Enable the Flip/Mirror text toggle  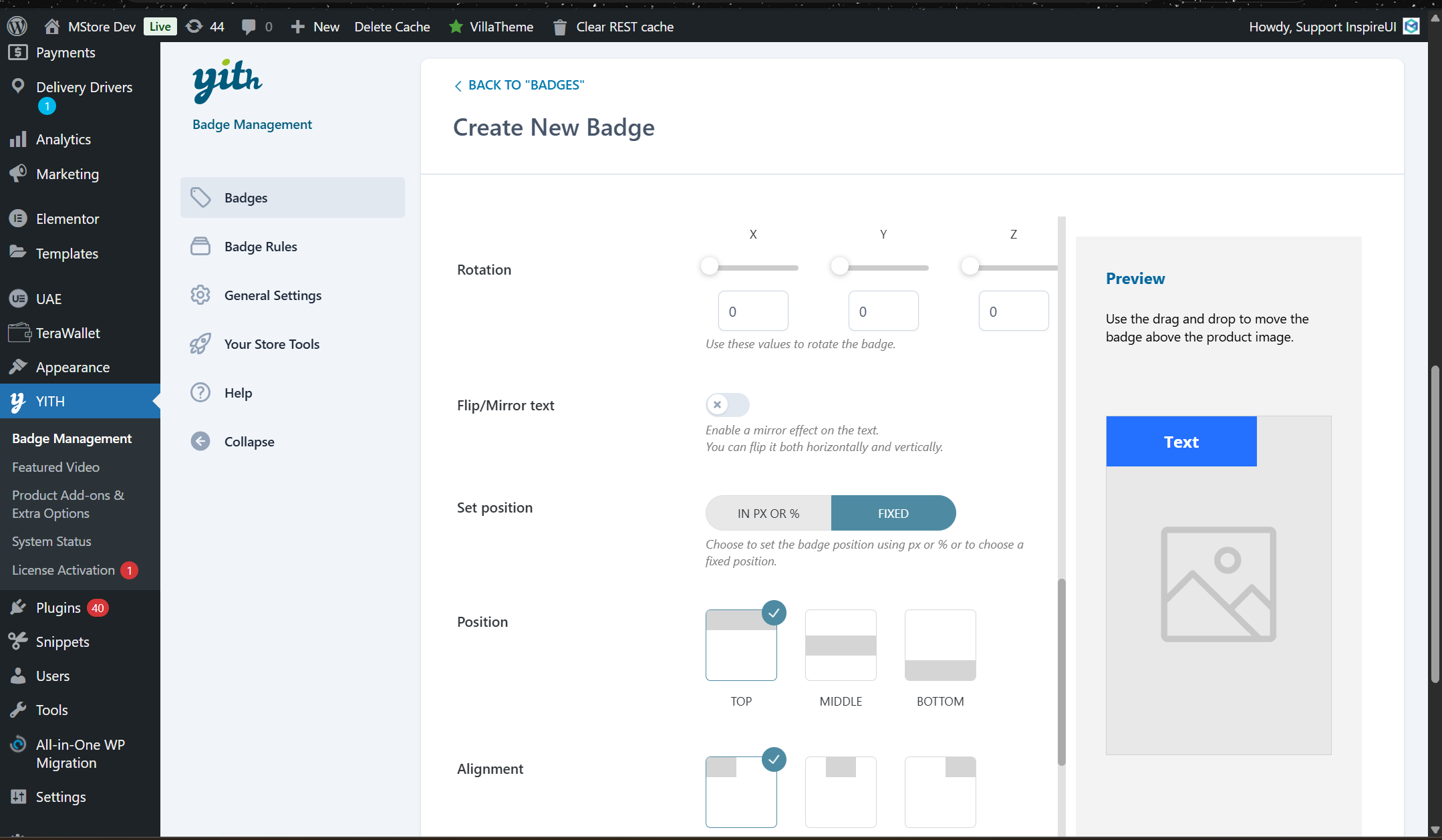coord(727,405)
